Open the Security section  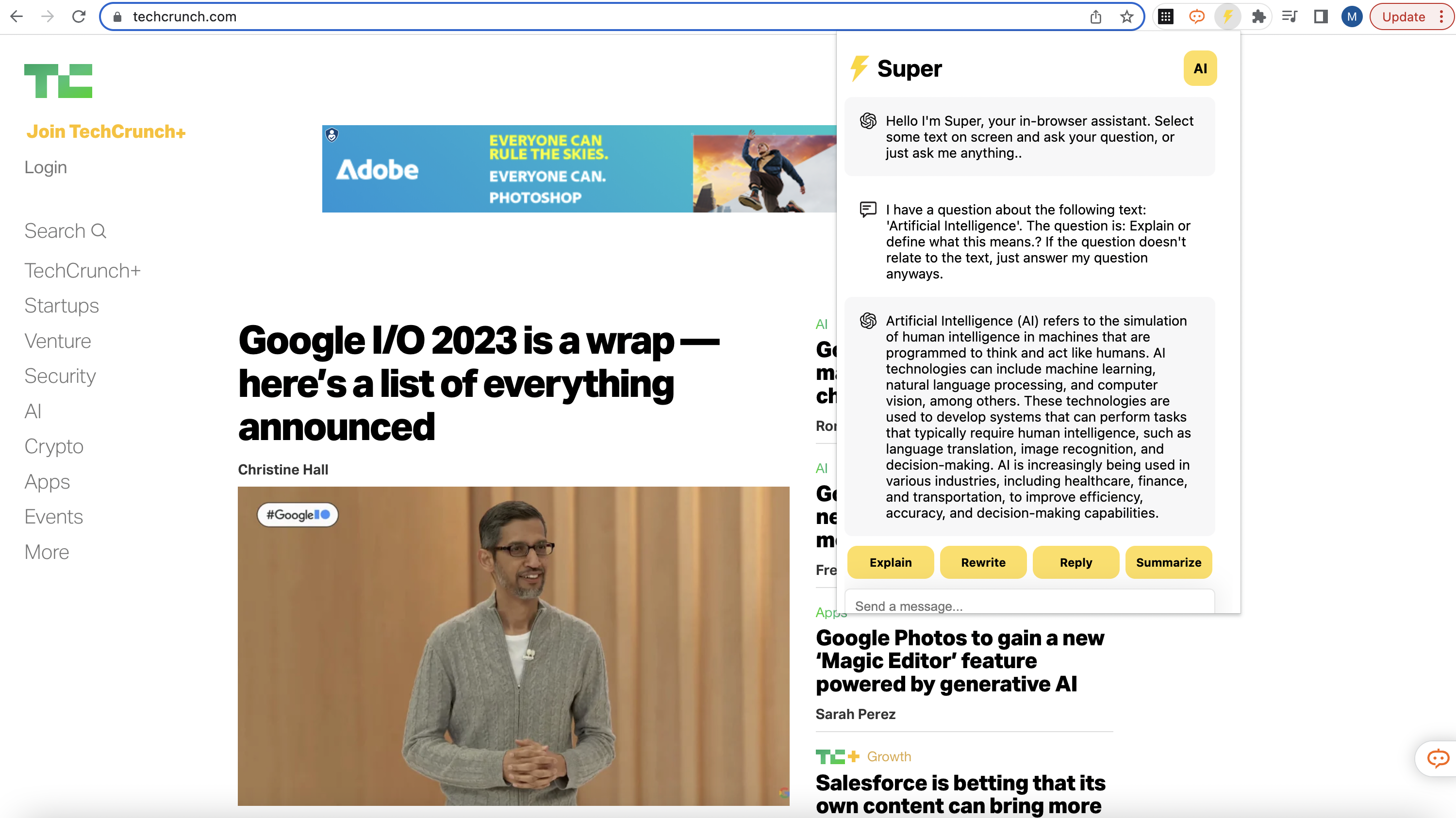point(60,376)
